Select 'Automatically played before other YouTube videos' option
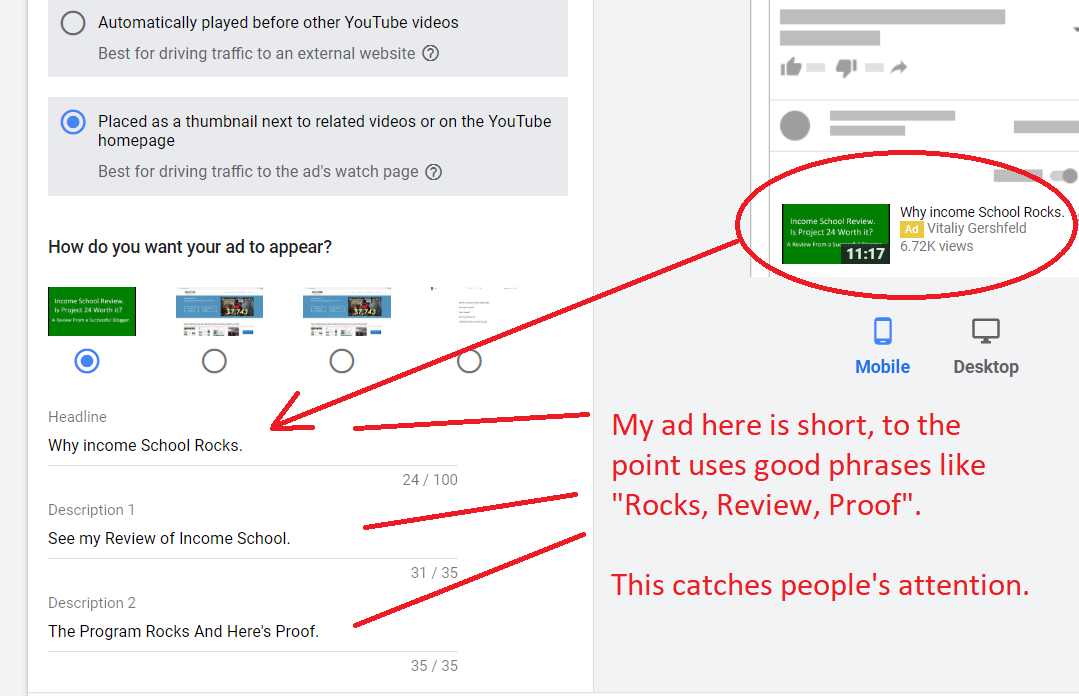 point(73,23)
